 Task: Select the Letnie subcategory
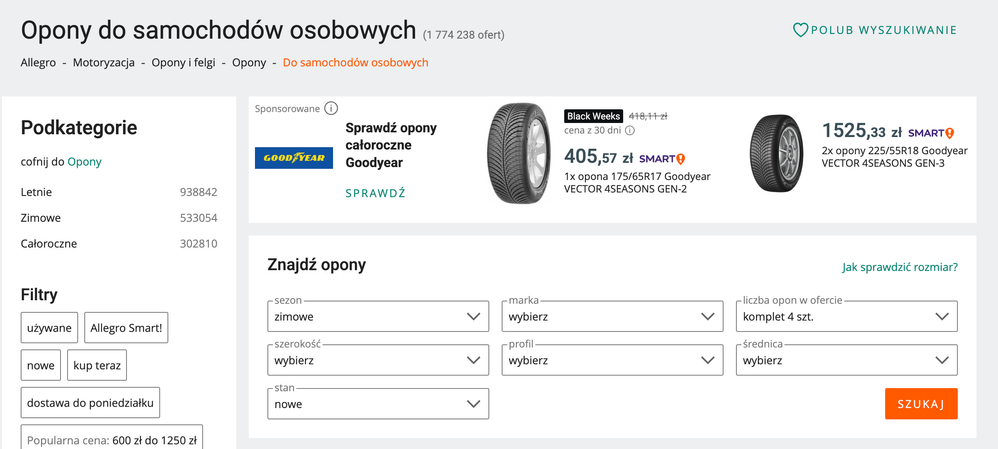click(x=36, y=192)
